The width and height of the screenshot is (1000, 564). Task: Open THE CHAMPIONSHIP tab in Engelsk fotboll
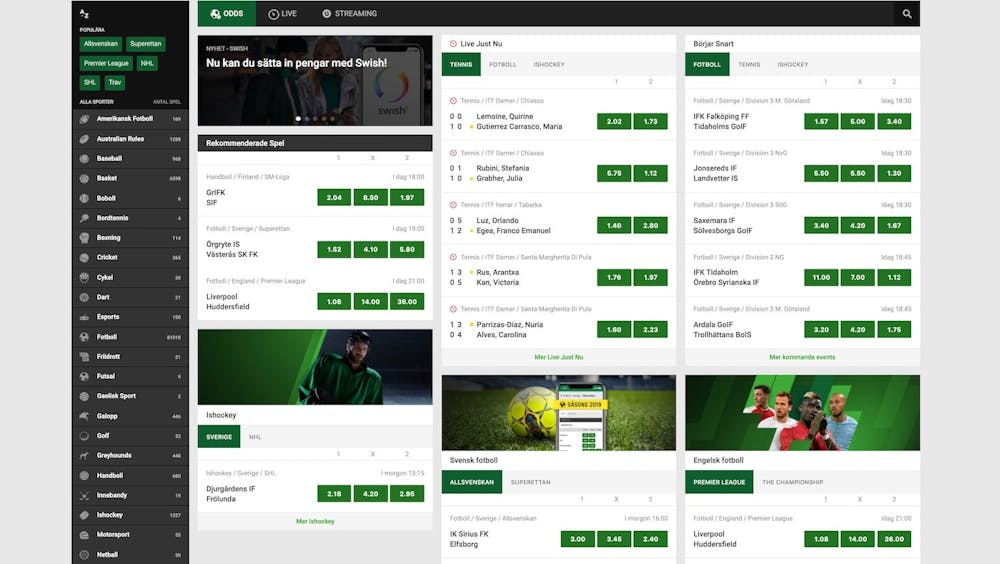click(792, 482)
